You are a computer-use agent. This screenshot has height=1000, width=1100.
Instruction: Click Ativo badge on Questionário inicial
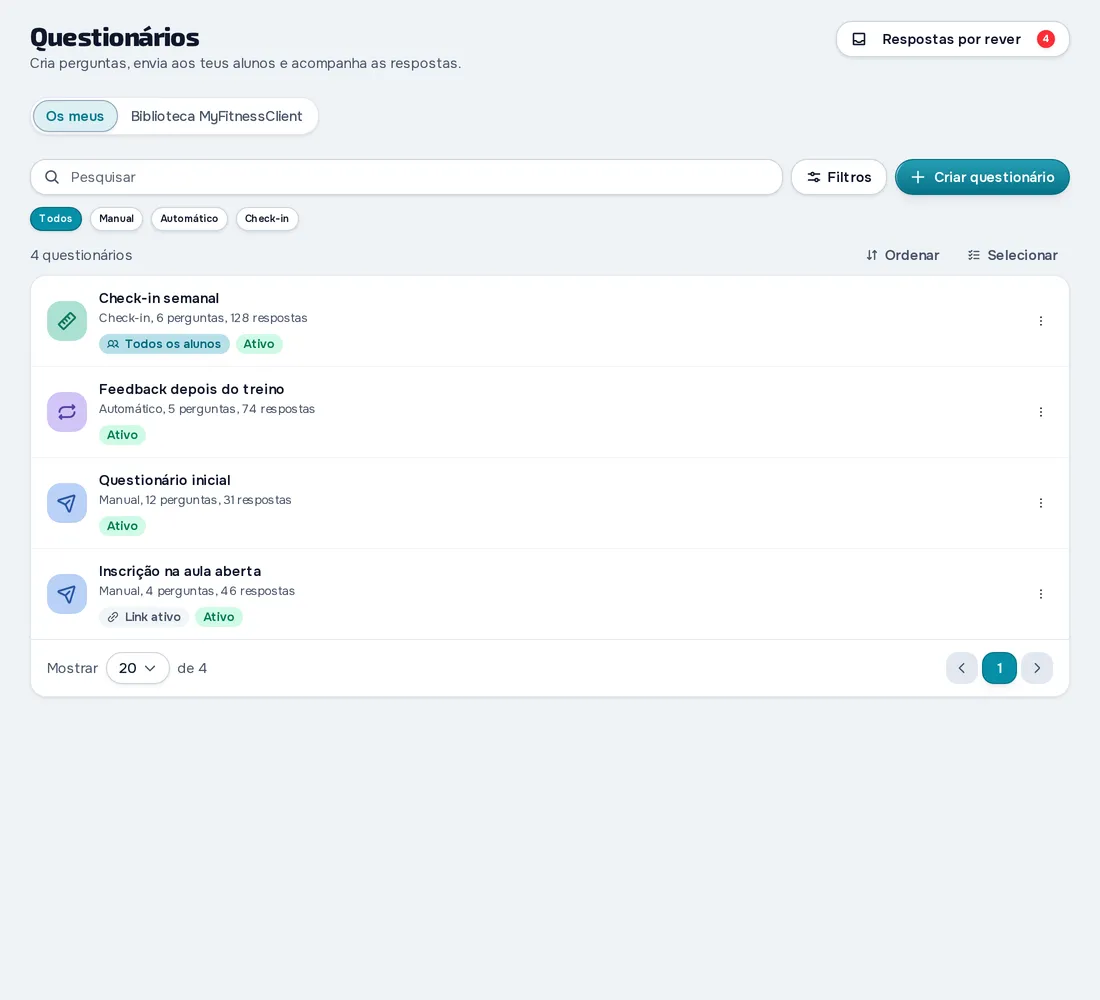click(122, 526)
